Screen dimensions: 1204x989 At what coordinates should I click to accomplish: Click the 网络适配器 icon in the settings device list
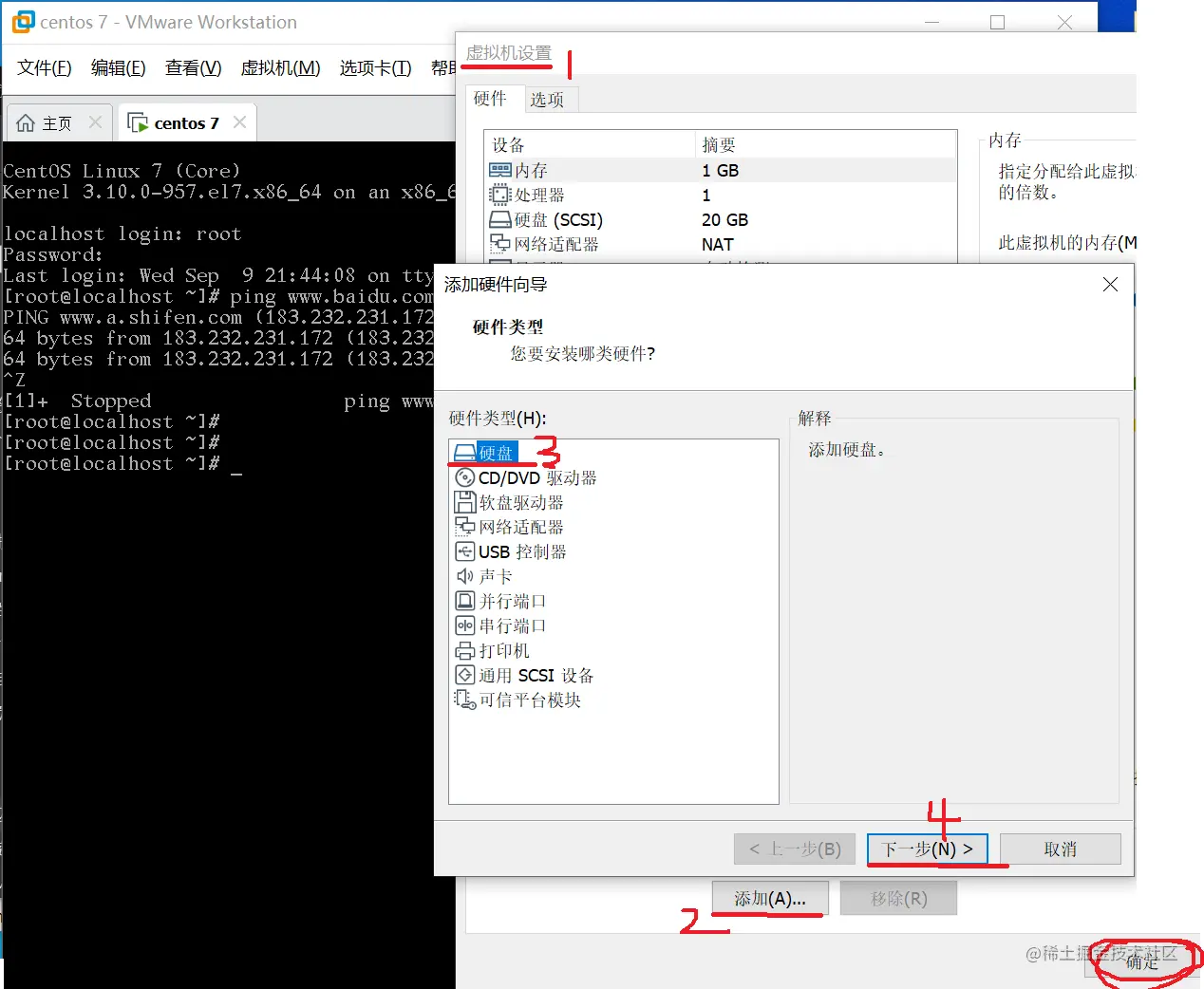coord(500,244)
